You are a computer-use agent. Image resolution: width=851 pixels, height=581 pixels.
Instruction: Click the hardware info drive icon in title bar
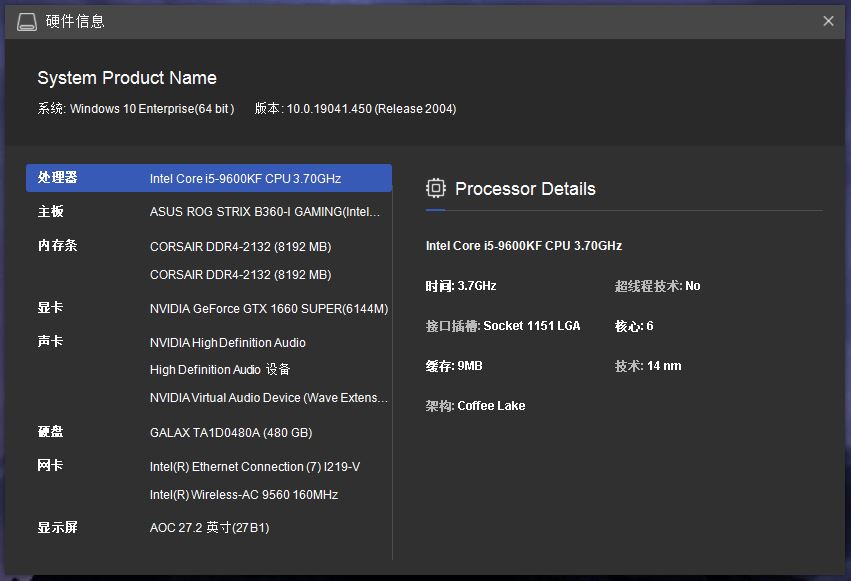(x=27, y=22)
